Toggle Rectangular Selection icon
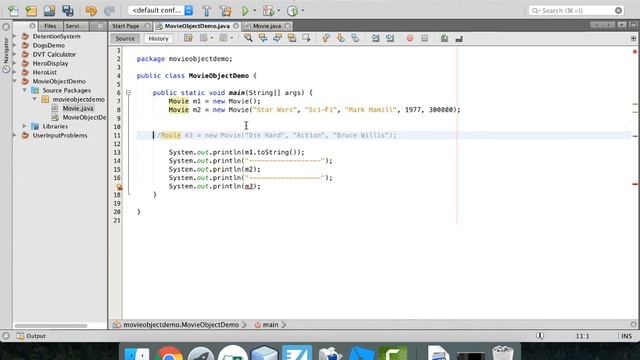 307,38
